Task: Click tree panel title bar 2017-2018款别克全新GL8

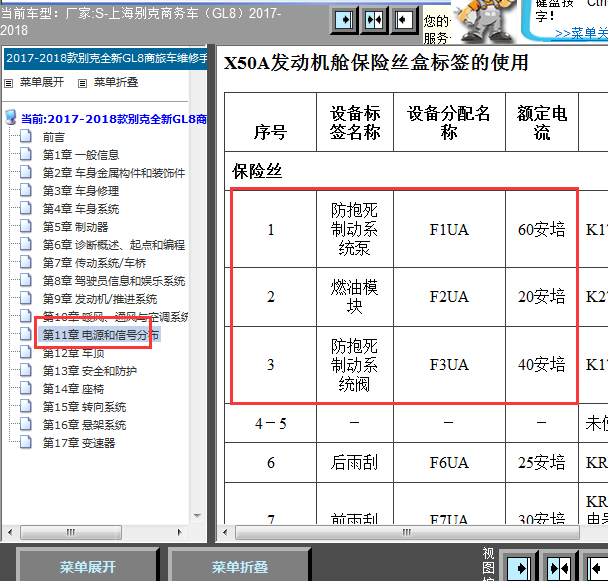Action: (x=105, y=59)
